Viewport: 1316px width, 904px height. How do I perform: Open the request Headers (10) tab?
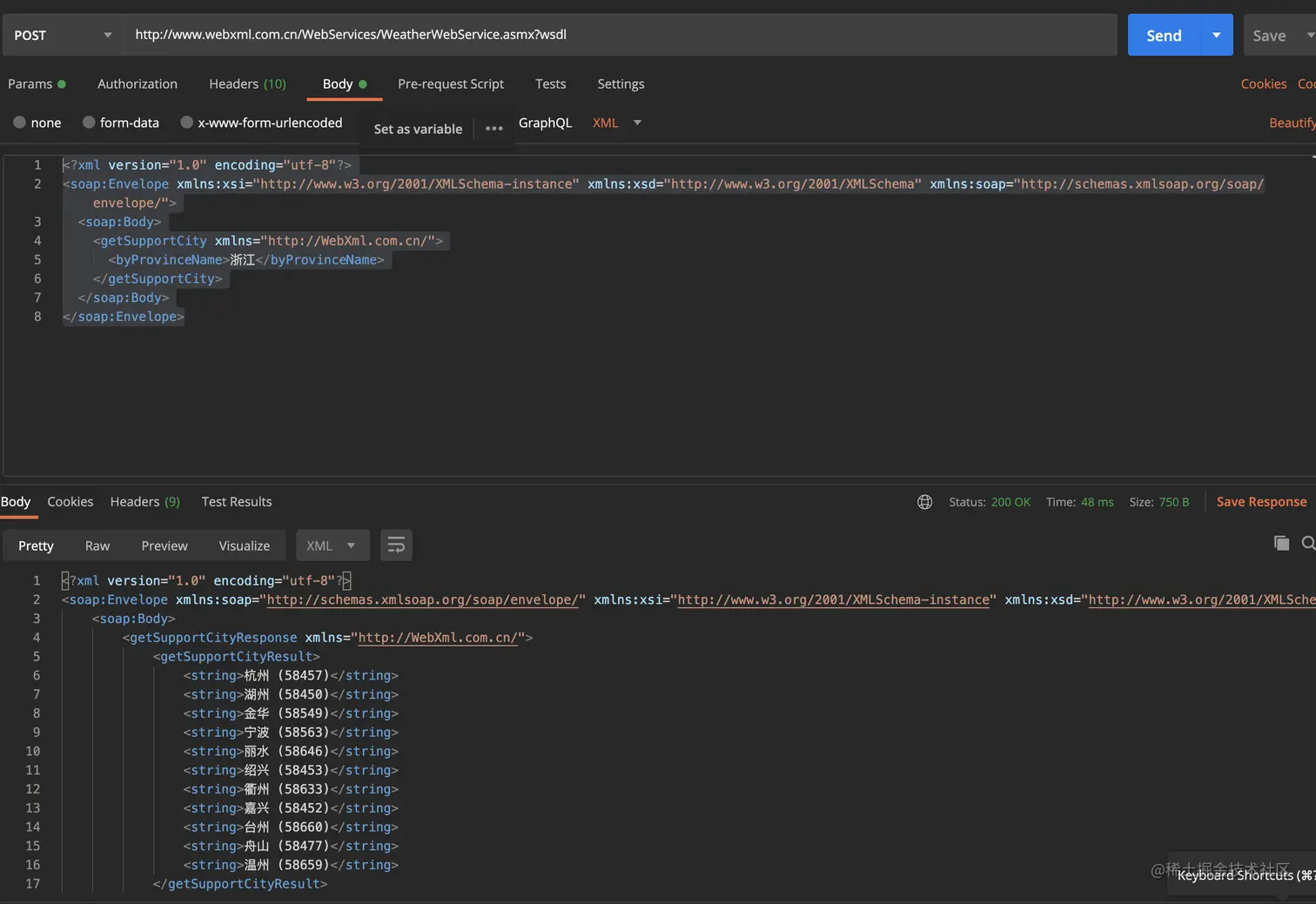point(247,84)
